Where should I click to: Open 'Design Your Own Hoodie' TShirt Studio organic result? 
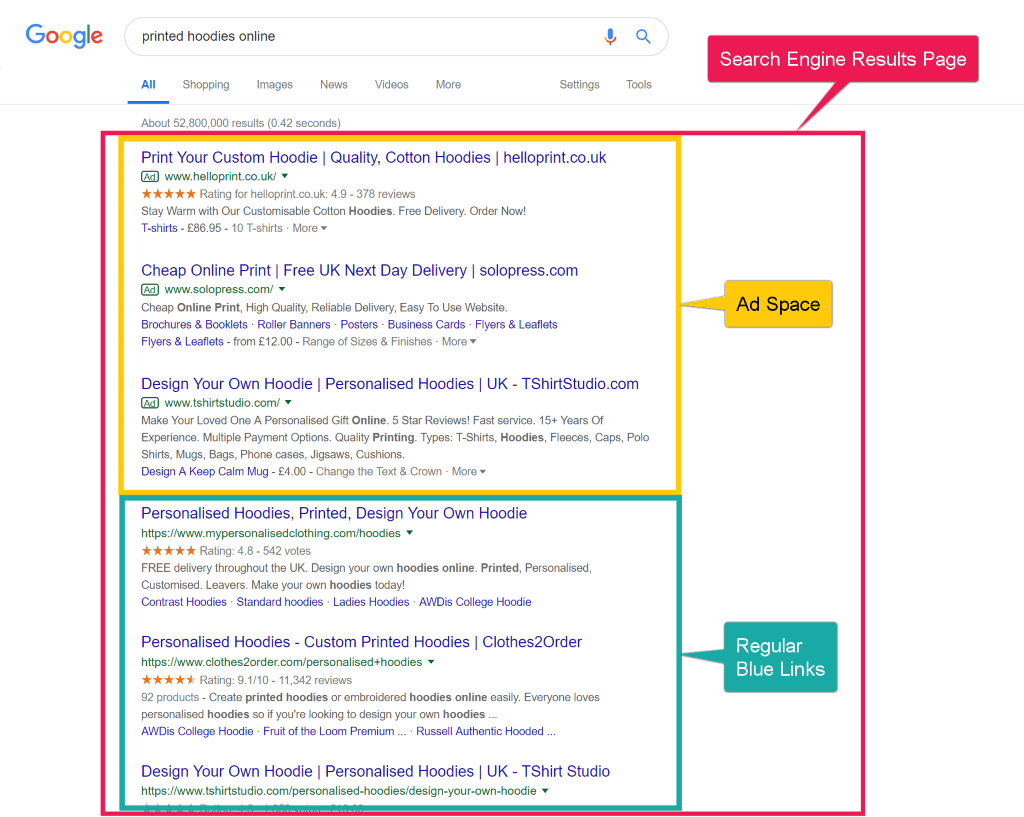click(376, 771)
